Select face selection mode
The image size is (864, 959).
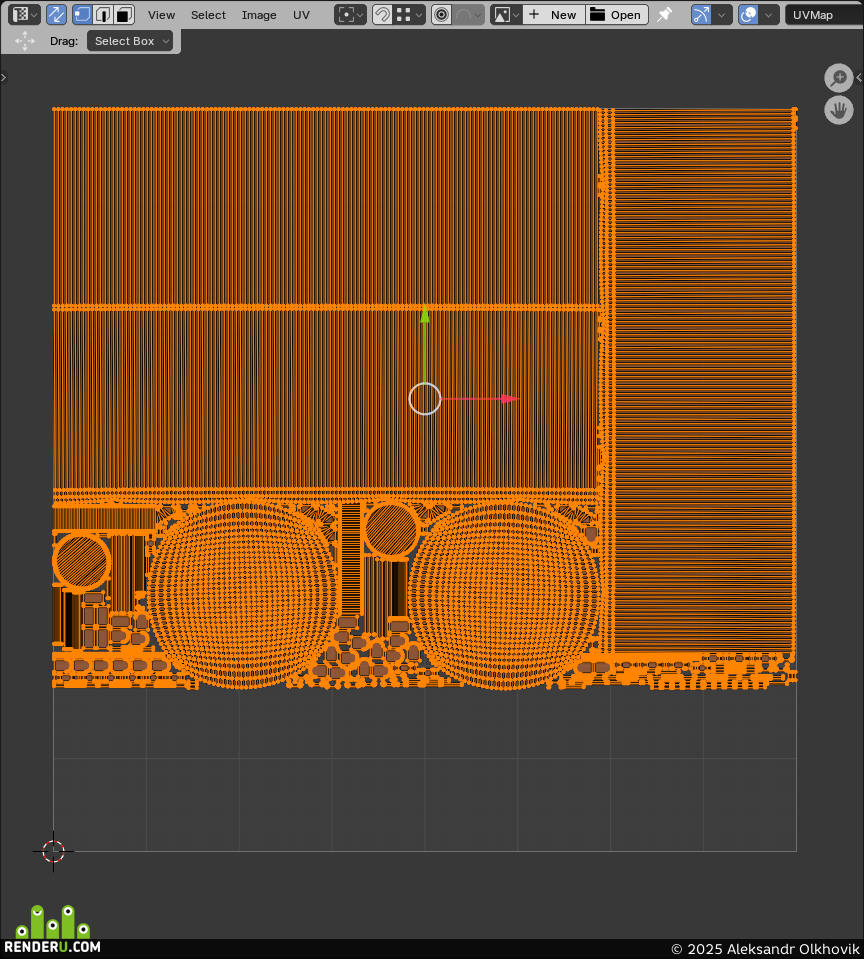124,15
